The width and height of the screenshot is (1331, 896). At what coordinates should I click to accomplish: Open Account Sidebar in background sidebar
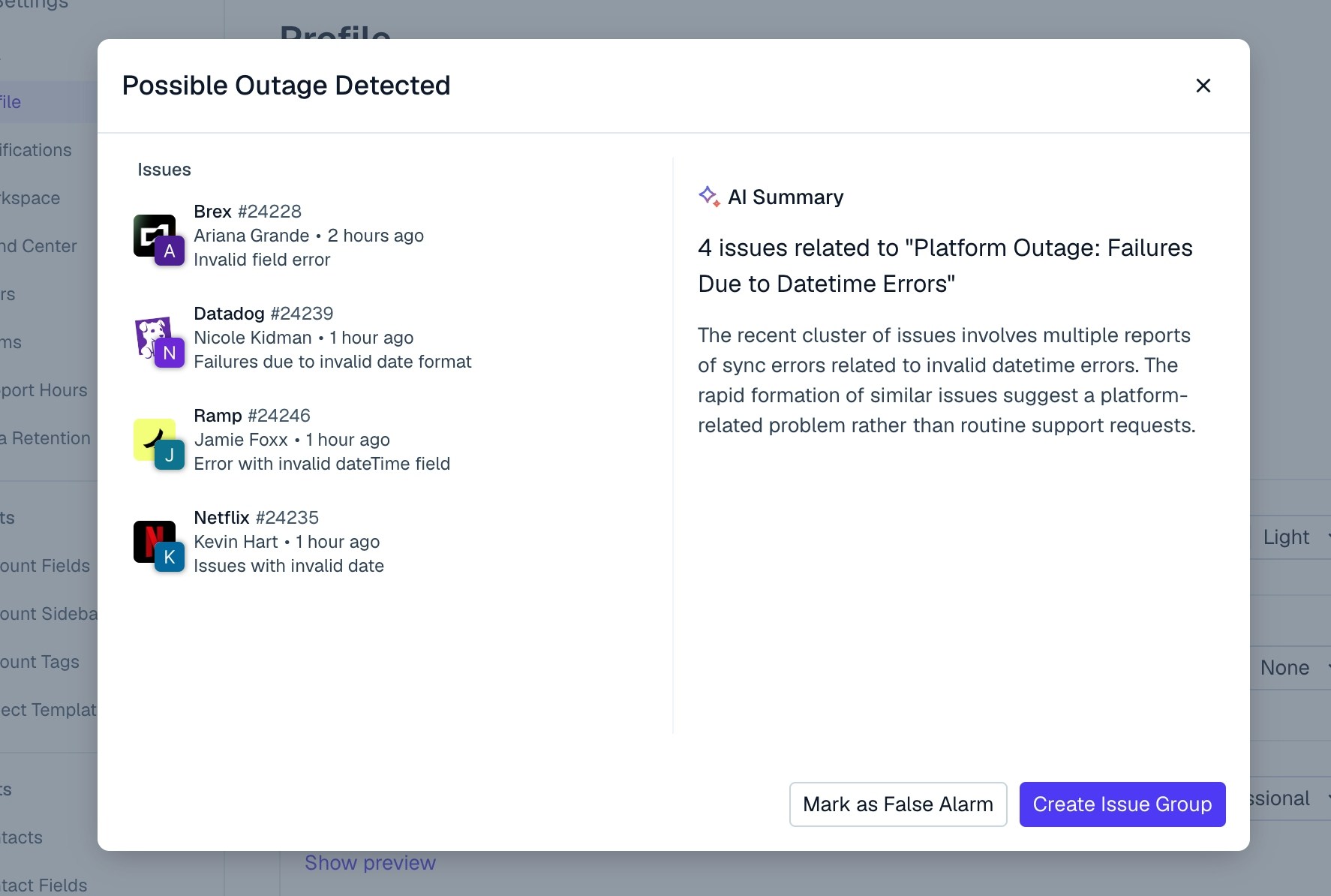(x=49, y=614)
